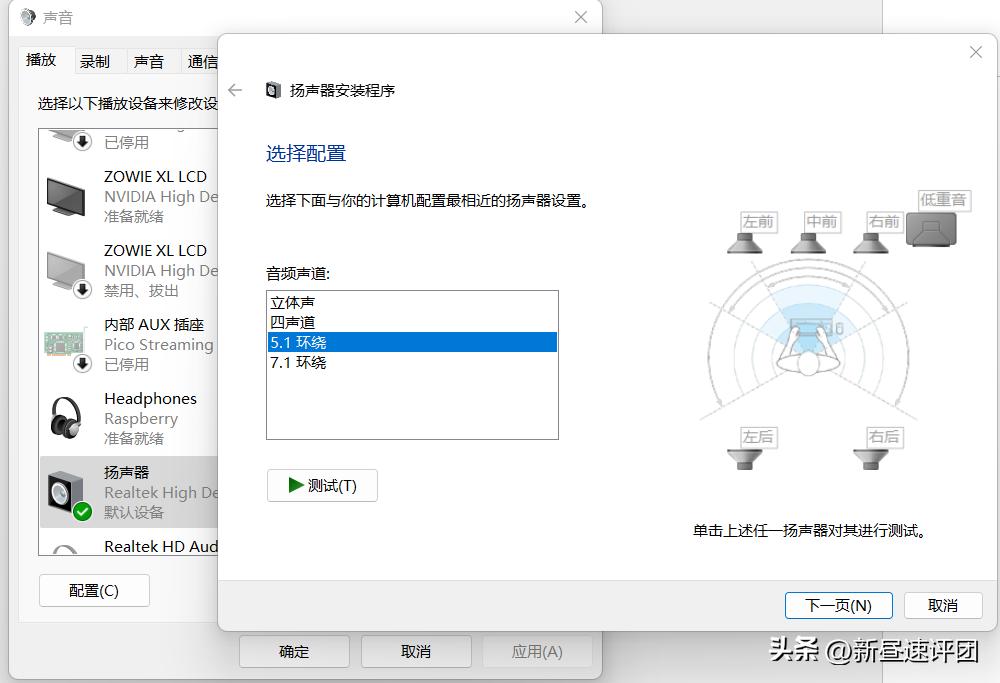Switch to the 通信 tab
This screenshot has height=683, width=1000.
(x=204, y=60)
